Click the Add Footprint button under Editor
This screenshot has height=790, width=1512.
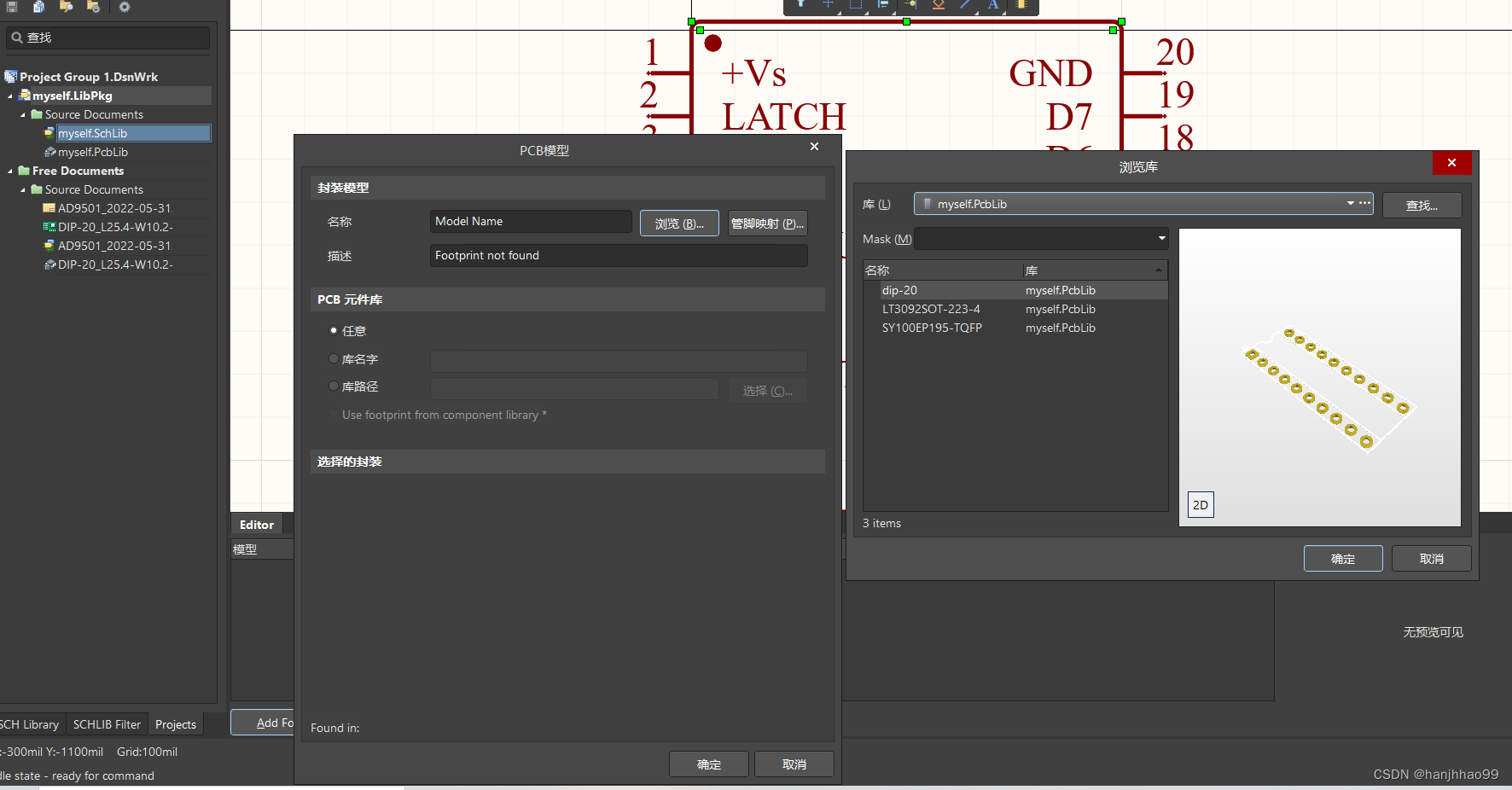[263, 722]
